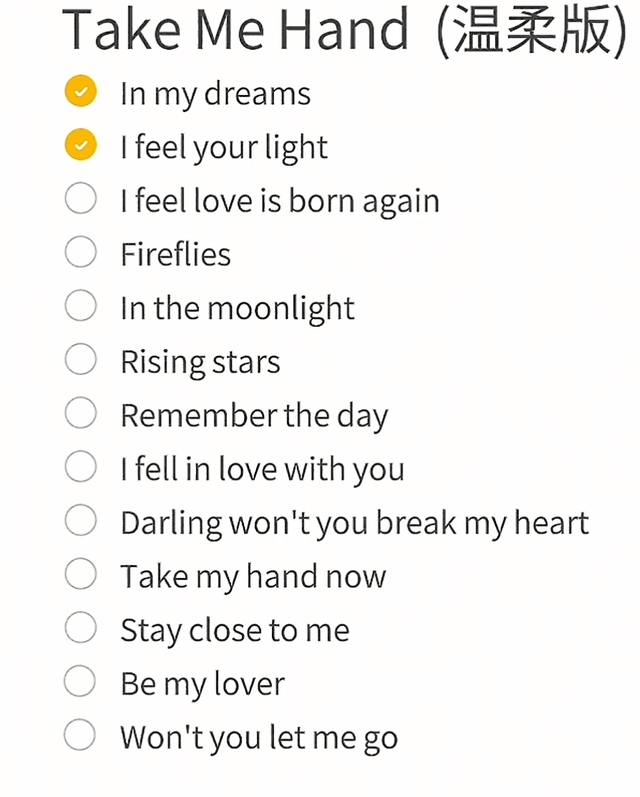Select the "Take my hand now" text
This screenshot has height=797, width=640.
pyautogui.click(x=253, y=576)
